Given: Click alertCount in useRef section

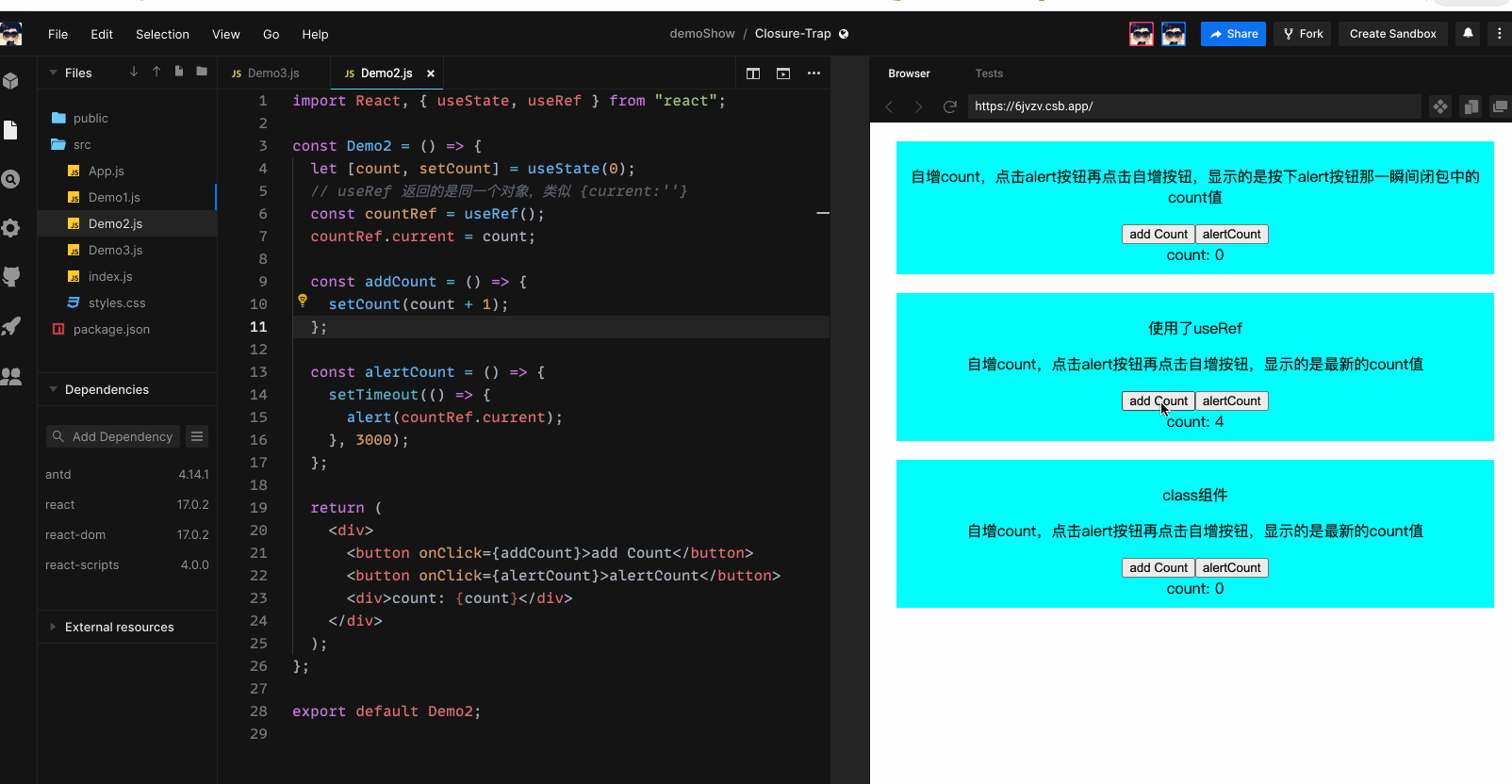Looking at the screenshot, I should [1231, 401].
